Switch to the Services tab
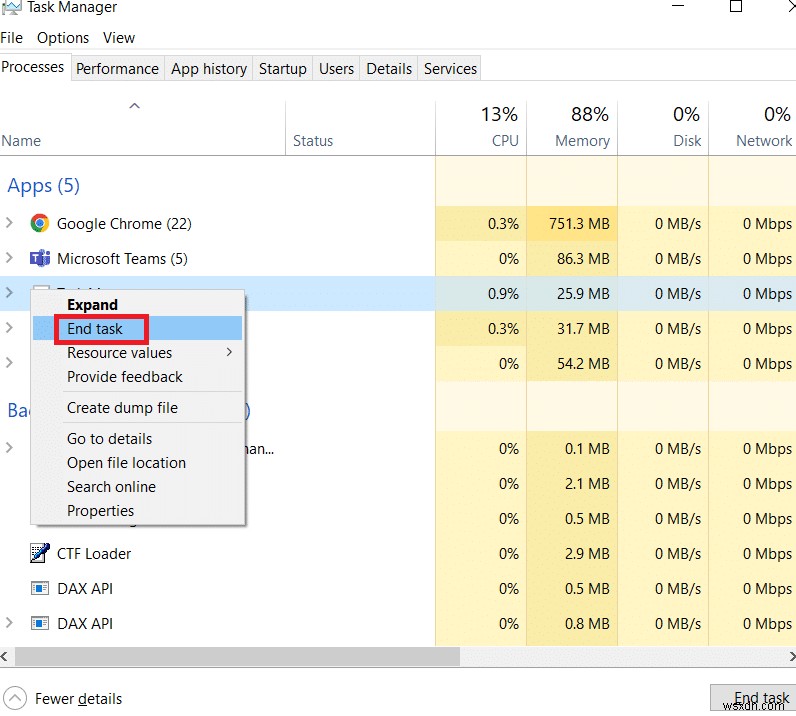 pyautogui.click(x=450, y=69)
